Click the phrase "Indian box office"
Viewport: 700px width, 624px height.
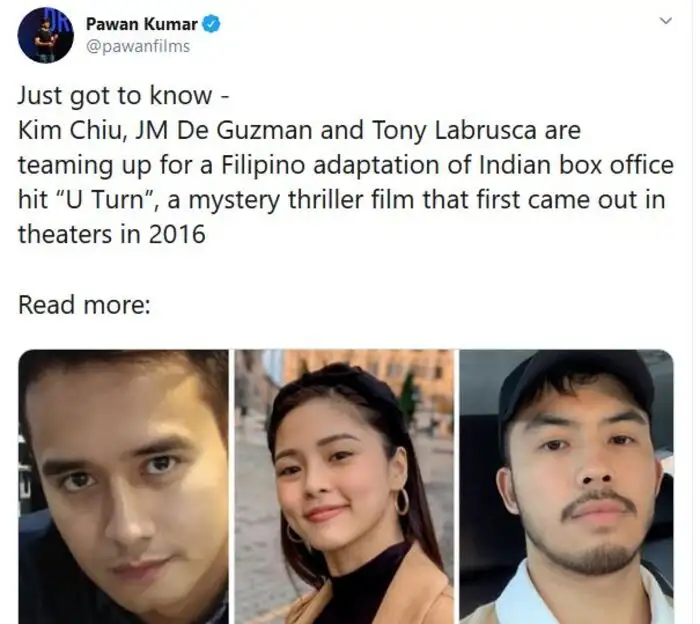pyautogui.click(x=576, y=165)
